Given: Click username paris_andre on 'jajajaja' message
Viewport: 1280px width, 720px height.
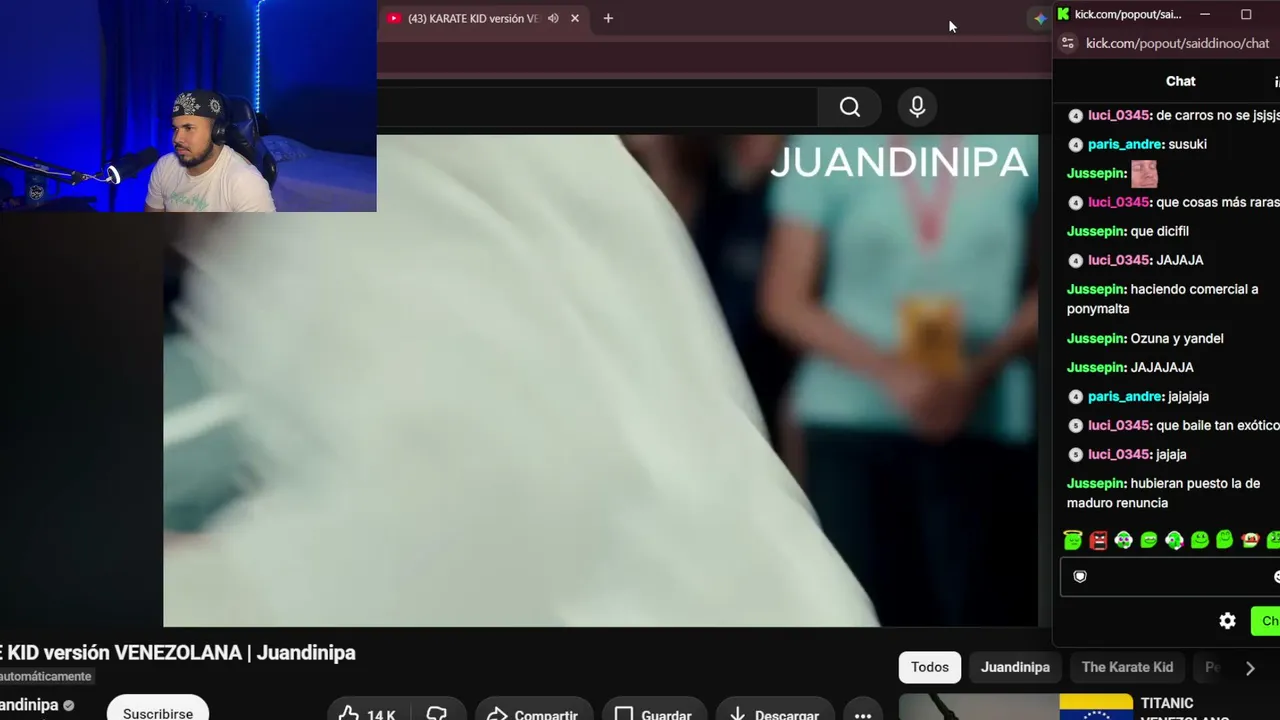Looking at the screenshot, I should [x=1125, y=396].
